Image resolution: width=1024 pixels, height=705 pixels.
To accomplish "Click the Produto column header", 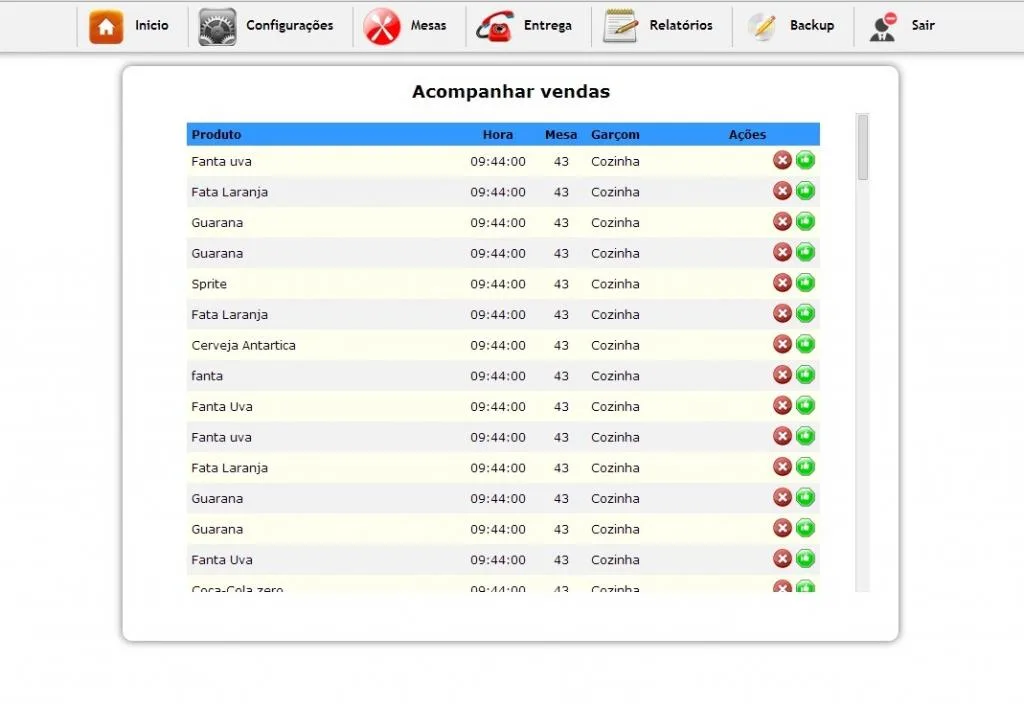I will 216,134.
